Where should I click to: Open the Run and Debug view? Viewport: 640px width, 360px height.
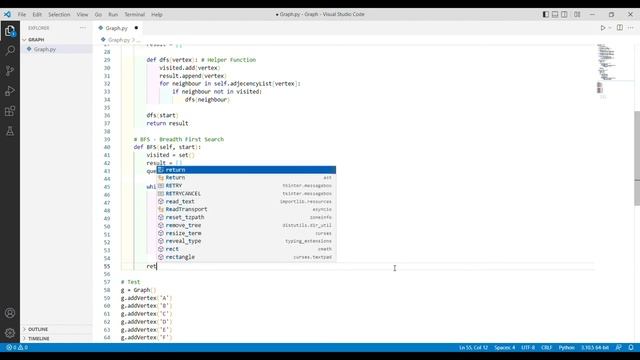pyautogui.click(x=10, y=91)
